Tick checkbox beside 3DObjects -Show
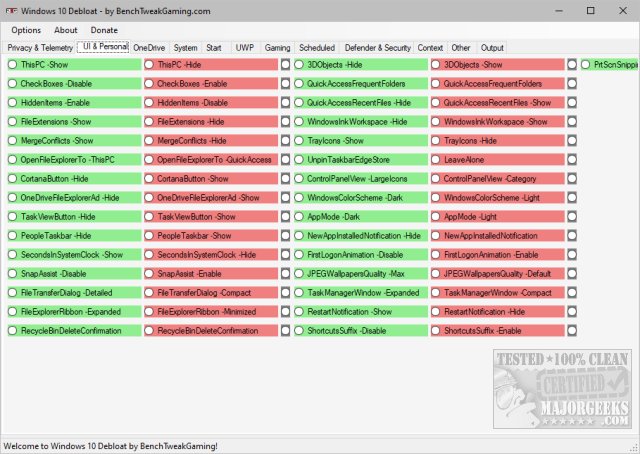Viewport: 640px width, 454px height. point(572,65)
